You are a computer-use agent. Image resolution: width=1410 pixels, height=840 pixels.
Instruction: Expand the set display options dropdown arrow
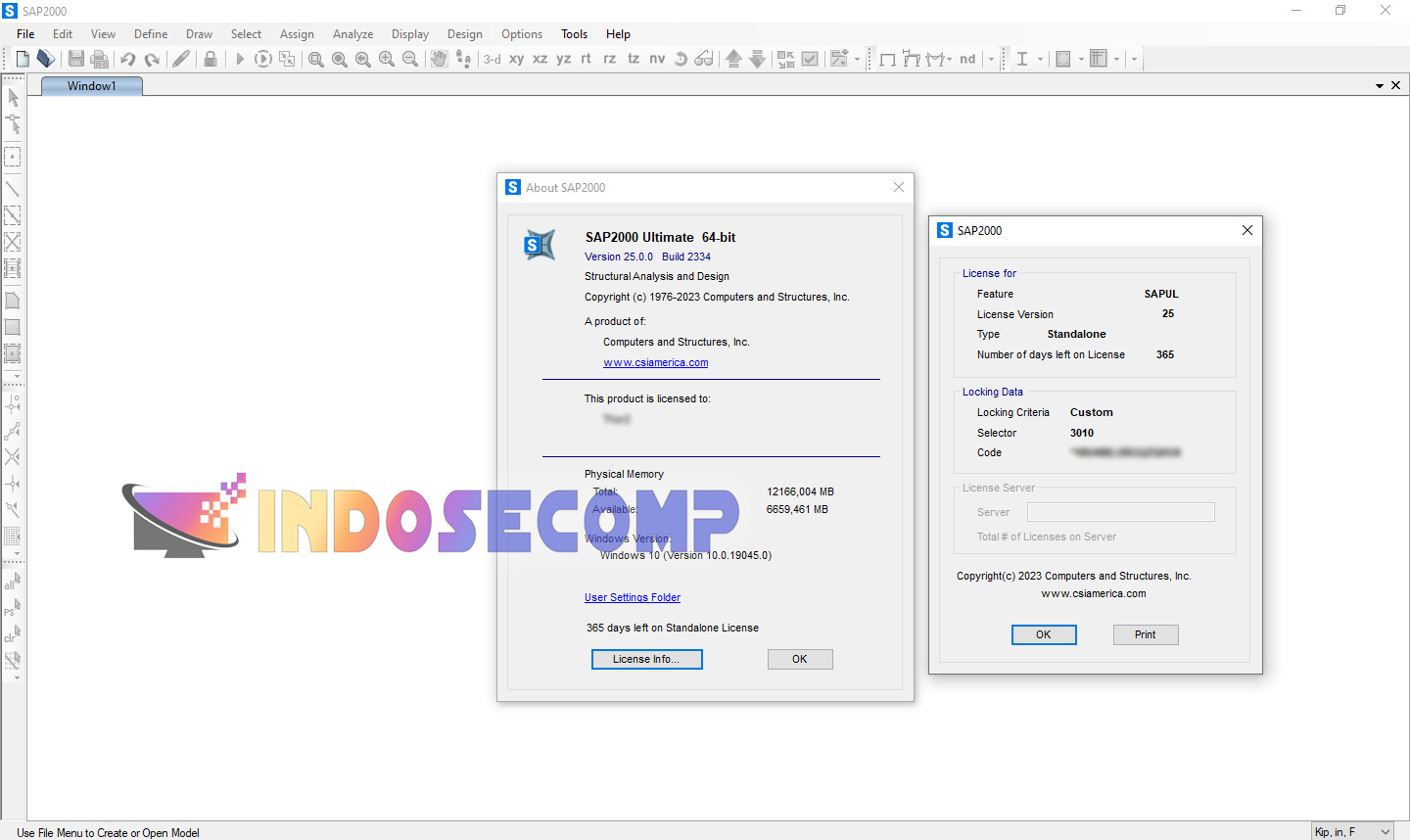[857, 59]
